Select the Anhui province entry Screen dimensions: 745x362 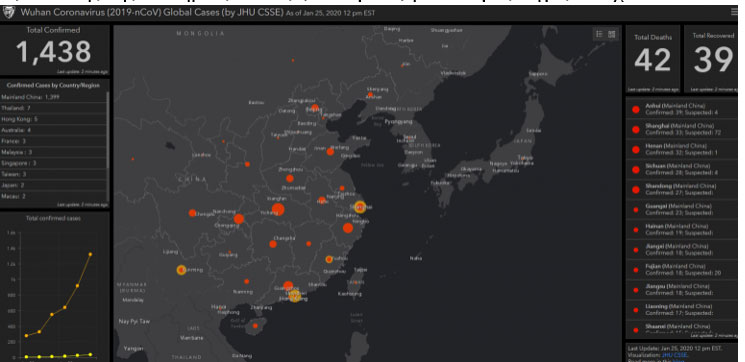pyautogui.click(x=681, y=109)
